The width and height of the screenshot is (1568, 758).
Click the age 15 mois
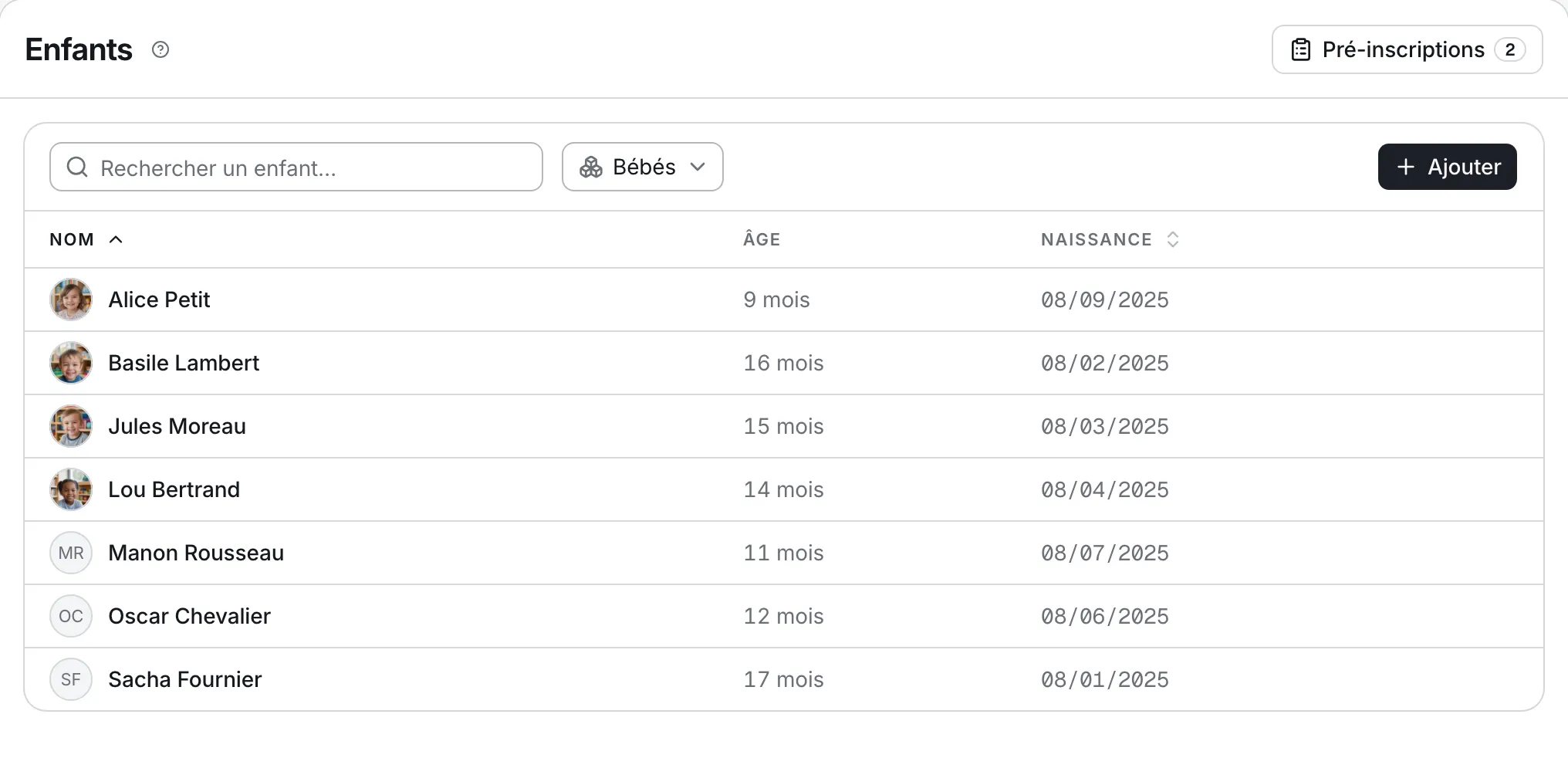(783, 426)
